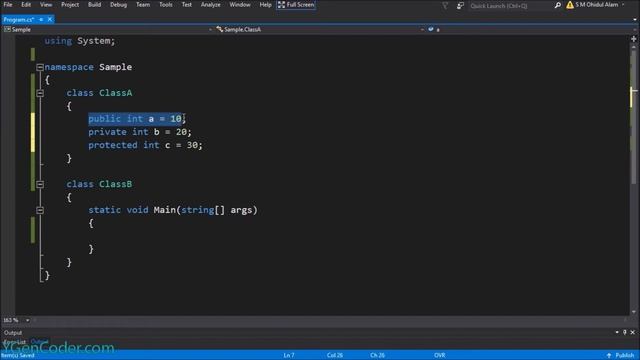Screen dimensions: 640x360
Task: Click 'ClassA' class name in code
Action: pos(116,93)
